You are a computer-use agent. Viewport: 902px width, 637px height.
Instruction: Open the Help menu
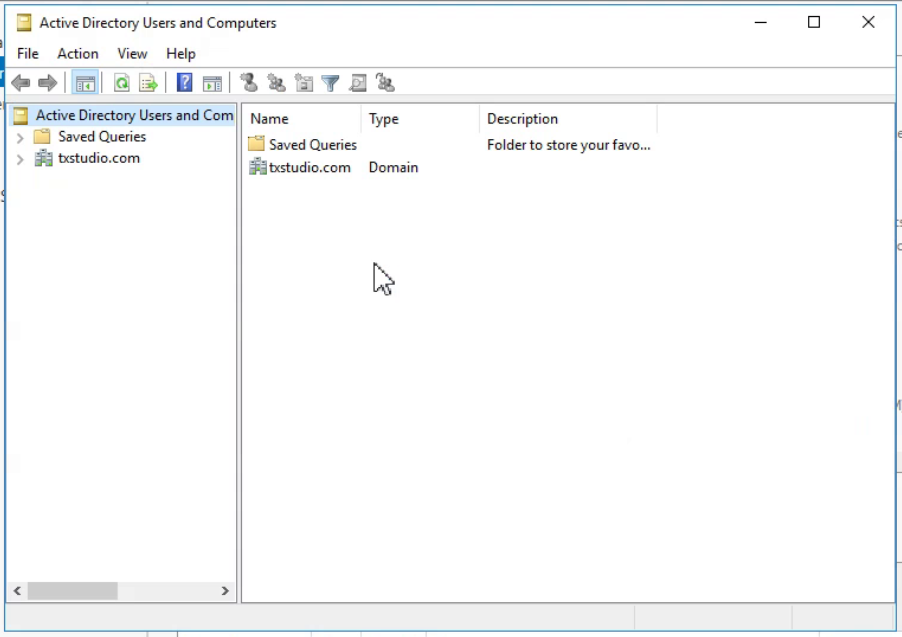point(181,54)
